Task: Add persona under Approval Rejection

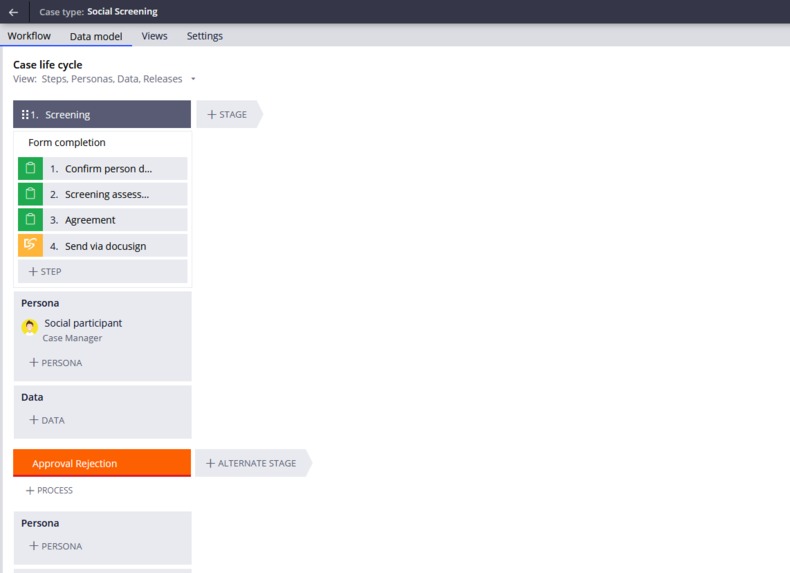Action: point(55,546)
